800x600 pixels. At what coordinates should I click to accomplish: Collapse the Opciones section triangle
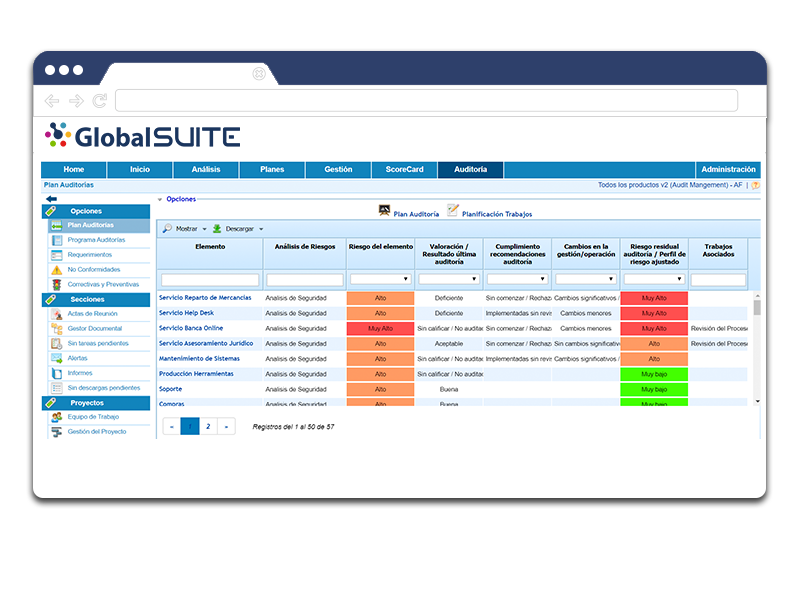click(x=160, y=199)
